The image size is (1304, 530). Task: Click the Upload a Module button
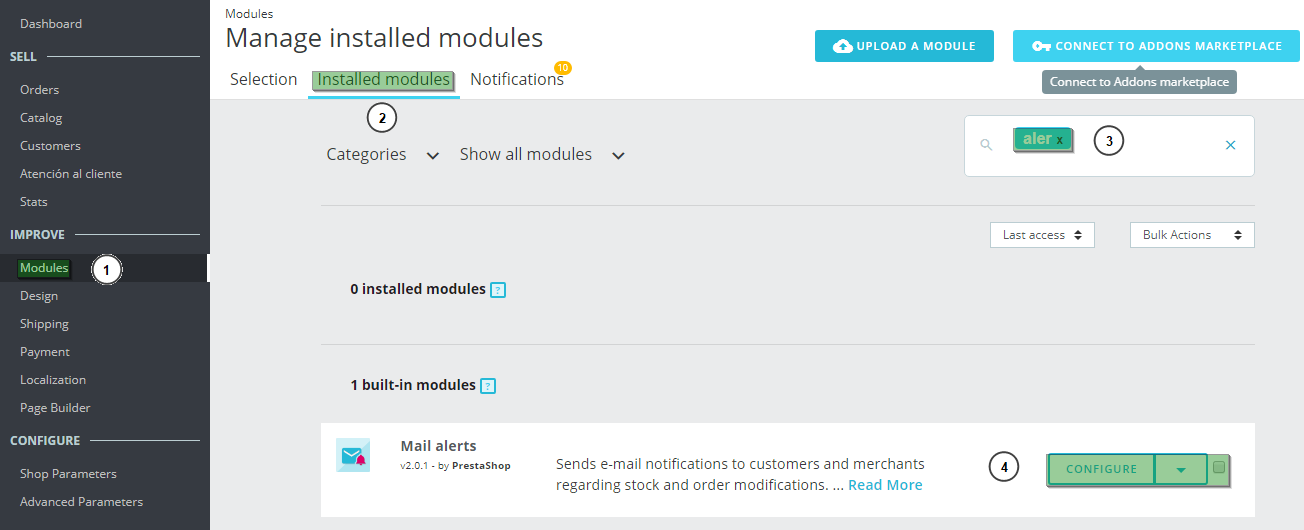tap(903, 46)
